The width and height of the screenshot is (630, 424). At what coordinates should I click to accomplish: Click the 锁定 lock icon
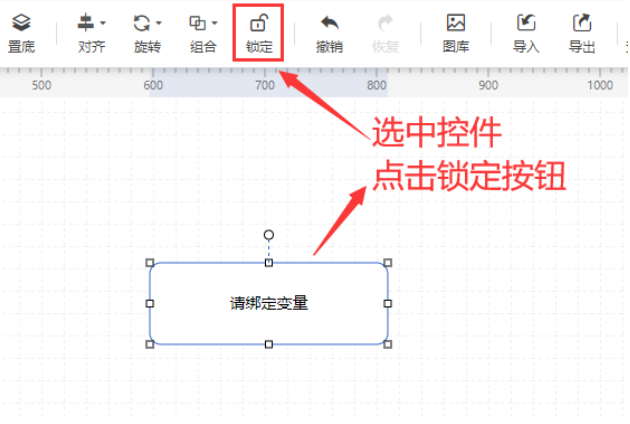click(x=259, y=23)
